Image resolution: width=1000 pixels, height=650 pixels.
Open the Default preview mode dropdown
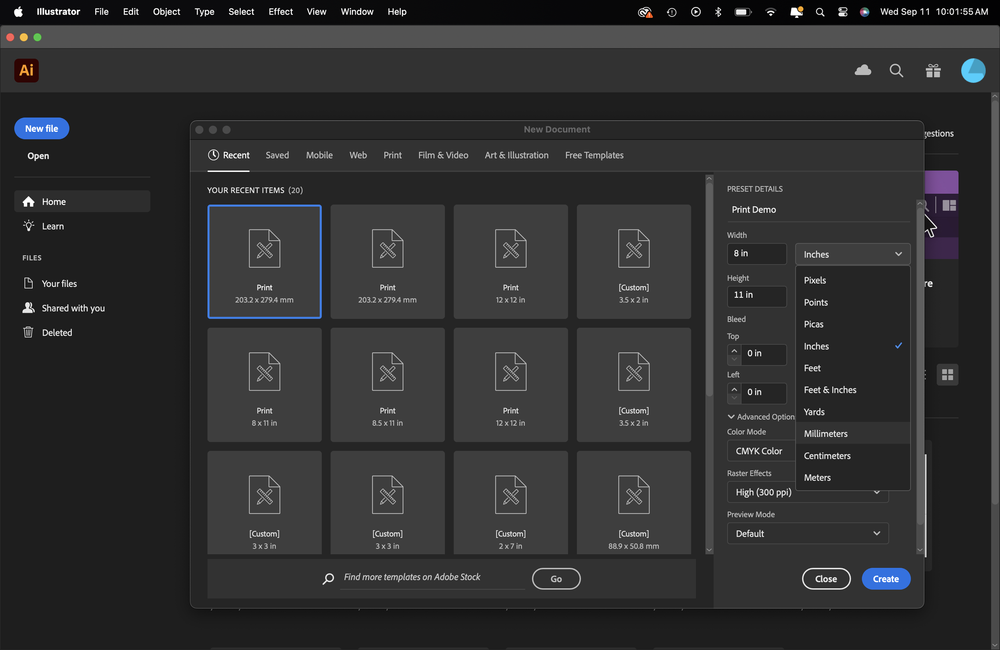tap(807, 533)
